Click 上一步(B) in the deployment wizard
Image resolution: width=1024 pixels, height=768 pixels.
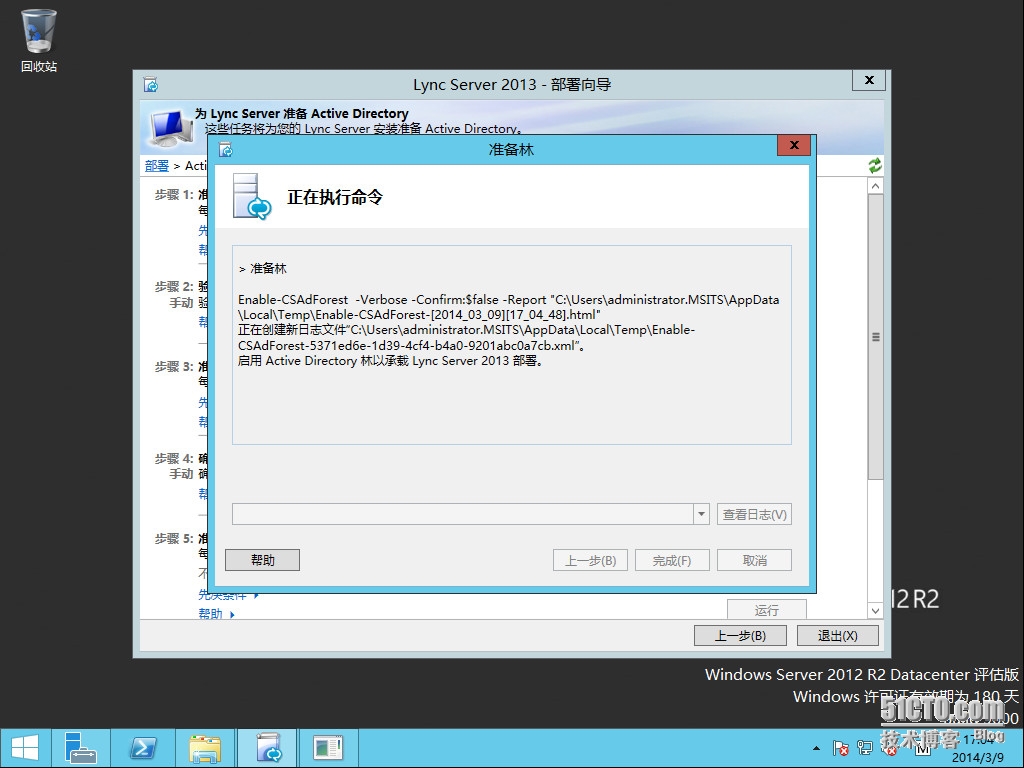pos(740,635)
